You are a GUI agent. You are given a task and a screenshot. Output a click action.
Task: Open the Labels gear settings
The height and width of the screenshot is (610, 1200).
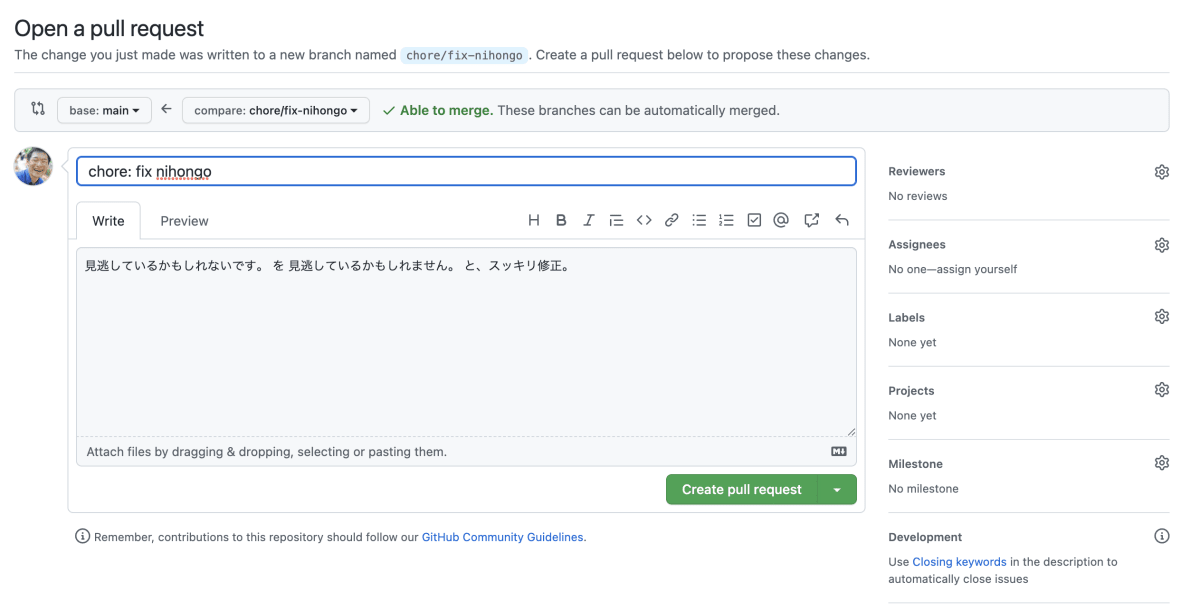coord(1161,317)
